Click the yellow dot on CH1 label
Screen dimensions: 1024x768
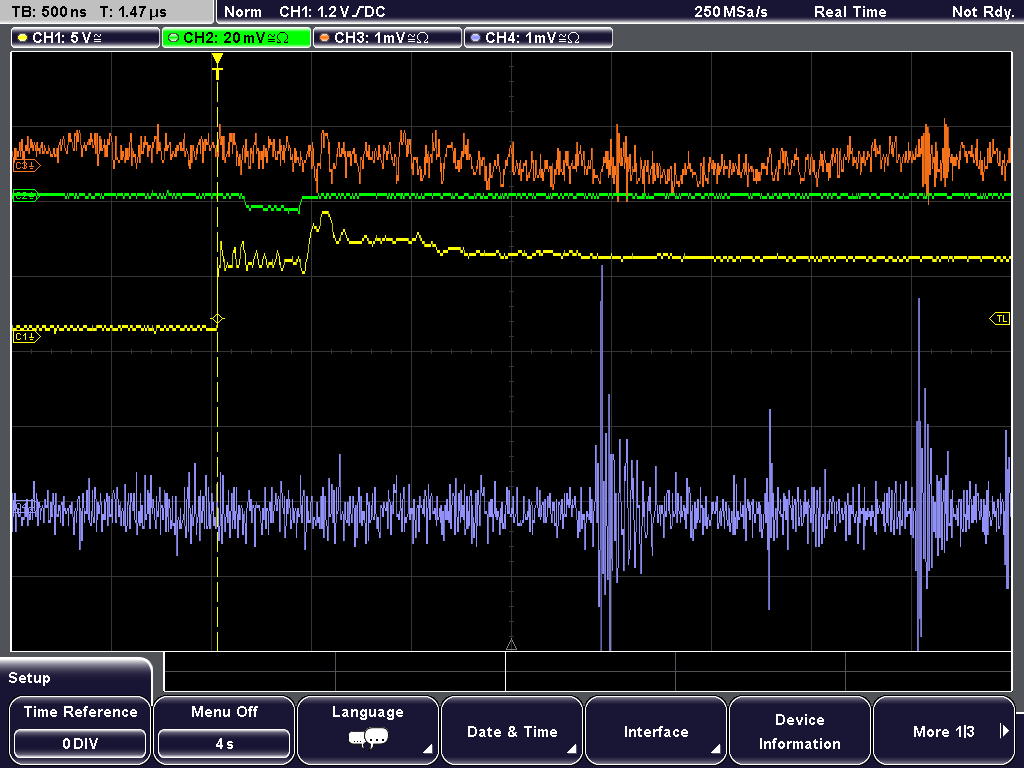pos(23,38)
